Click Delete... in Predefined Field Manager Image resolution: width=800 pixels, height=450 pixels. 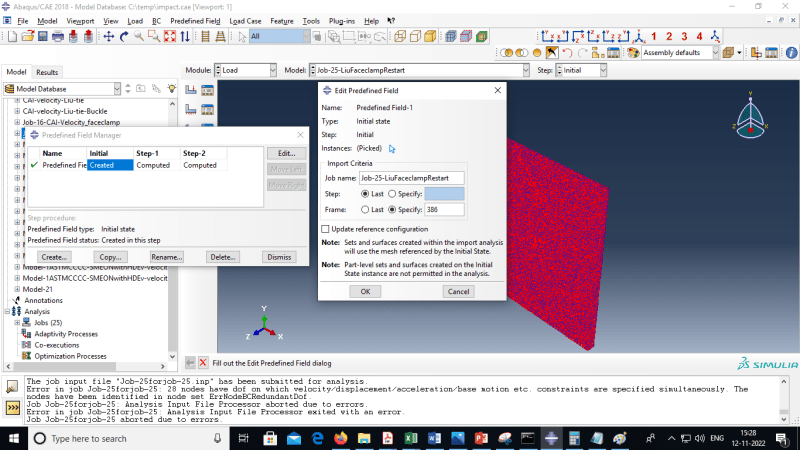[223, 257]
